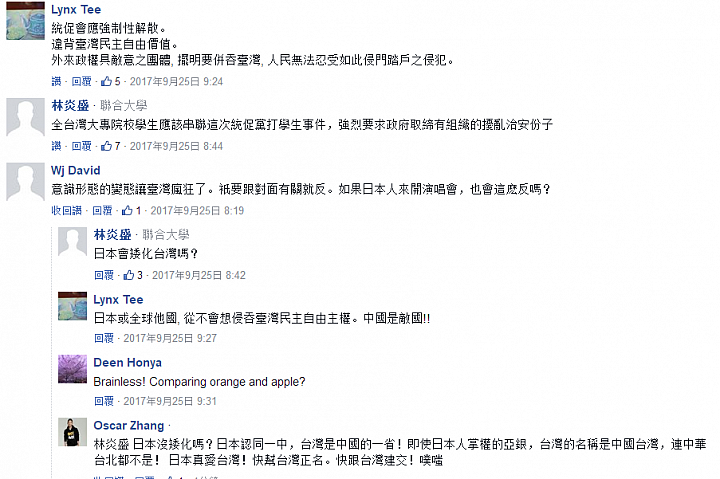Image resolution: width=720 pixels, height=479 pixels.
Task: Open Deen Honya's name link
Action: (x=127, y=362)
